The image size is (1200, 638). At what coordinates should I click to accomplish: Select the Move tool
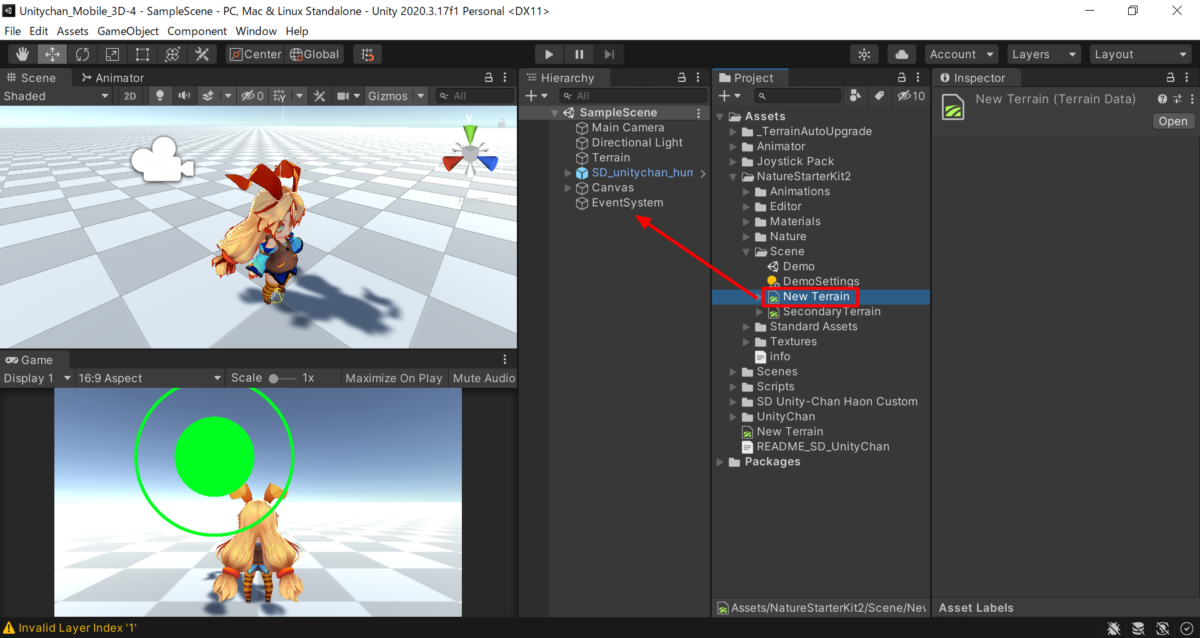click(x=53, y=54)
